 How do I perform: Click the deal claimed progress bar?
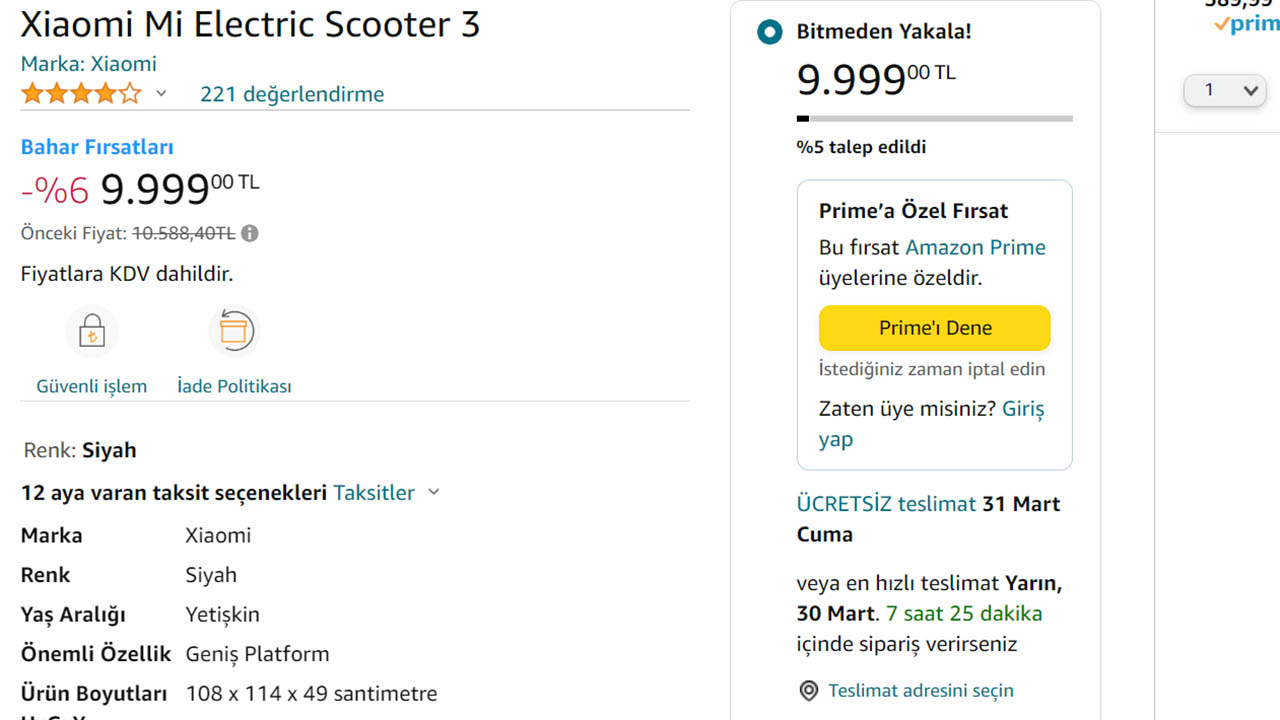pyautogui.click(x=934, y=119)
